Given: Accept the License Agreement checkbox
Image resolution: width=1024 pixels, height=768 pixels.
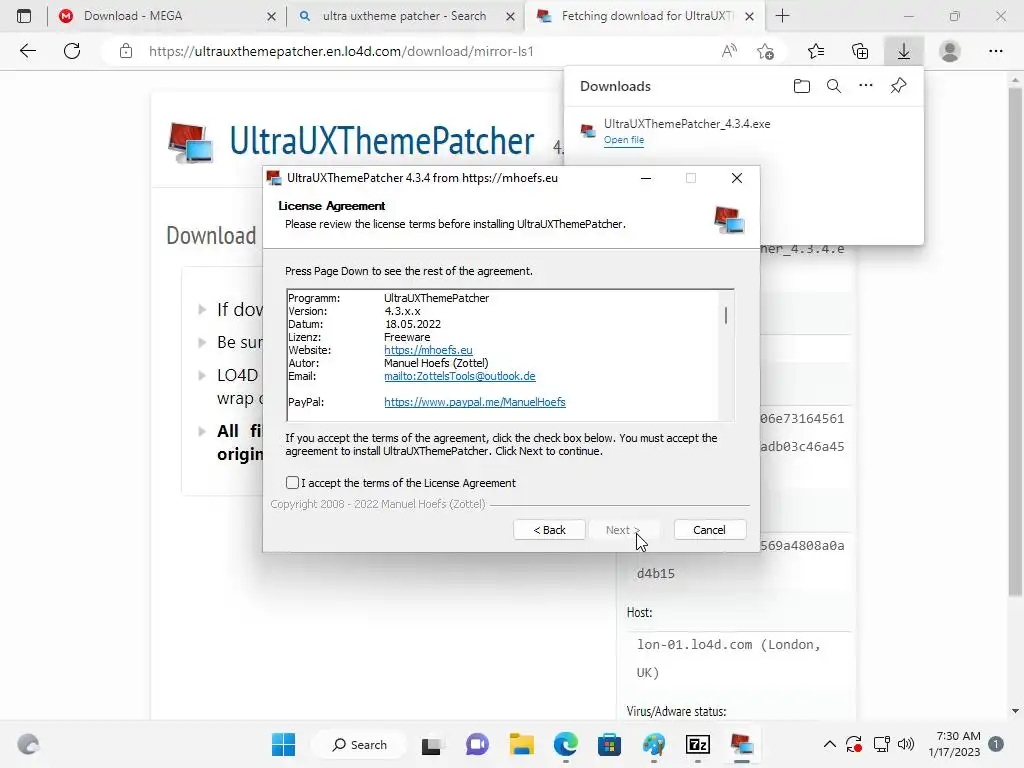Looking at the screenshot, I should pyautogui.click(x=292, y=483).
